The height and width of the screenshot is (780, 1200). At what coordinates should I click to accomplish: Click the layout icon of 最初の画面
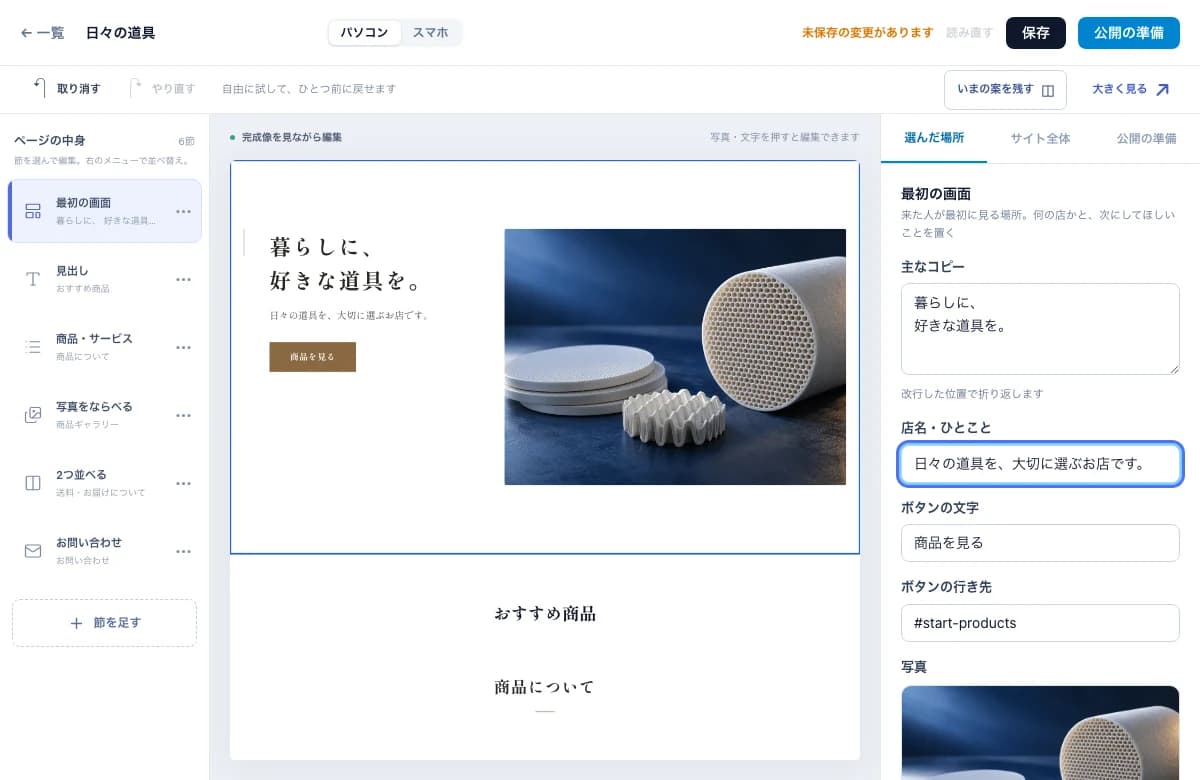[33, 211]
